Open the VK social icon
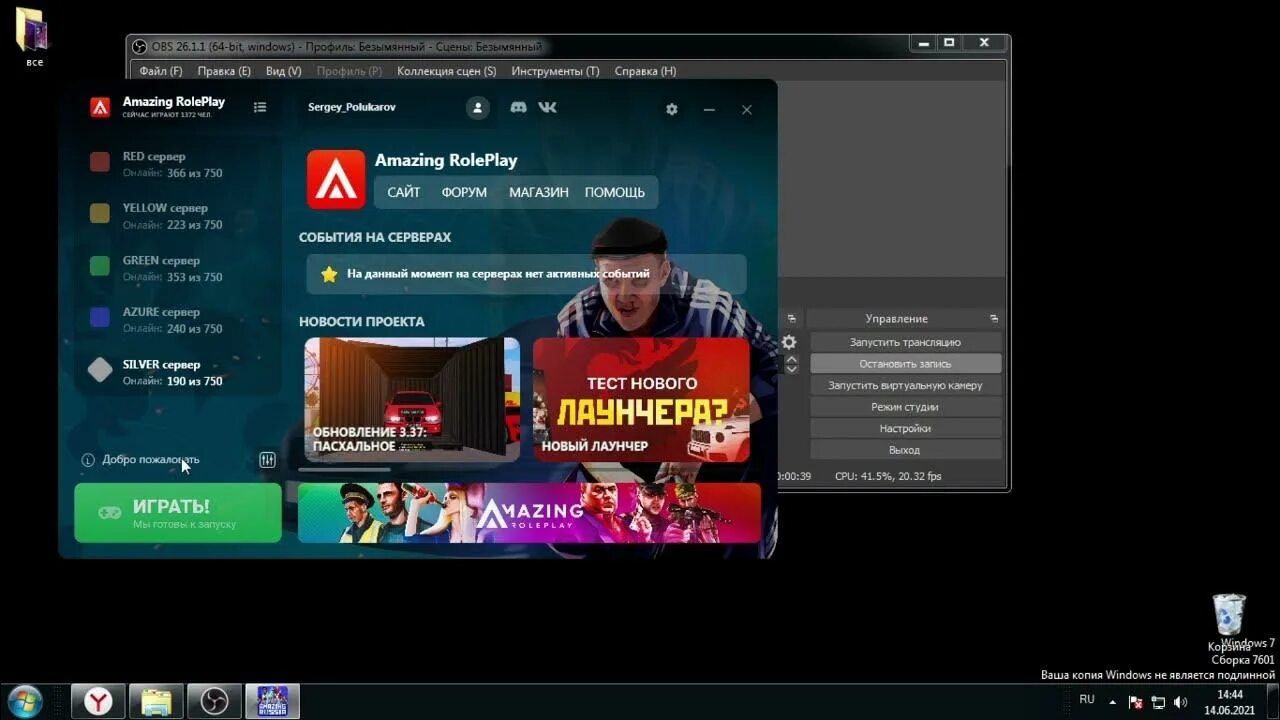1280x720 pixels. tap(548, 107)
